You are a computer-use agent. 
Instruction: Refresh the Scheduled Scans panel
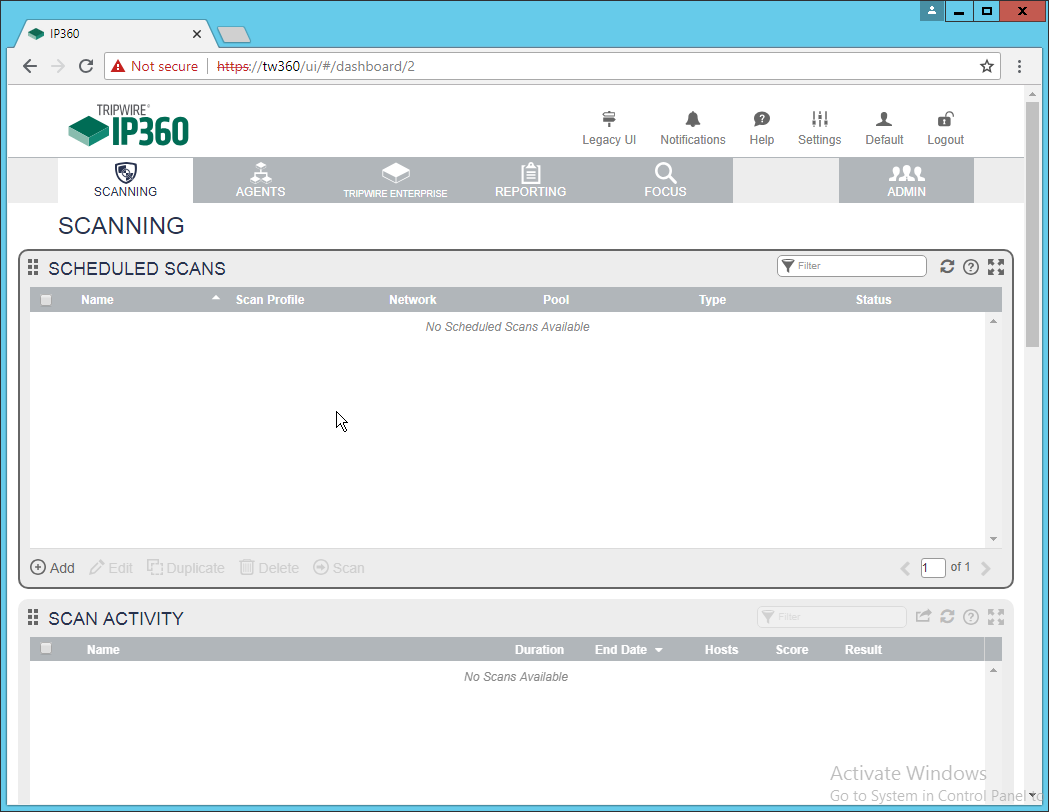(x=947, y=267)
